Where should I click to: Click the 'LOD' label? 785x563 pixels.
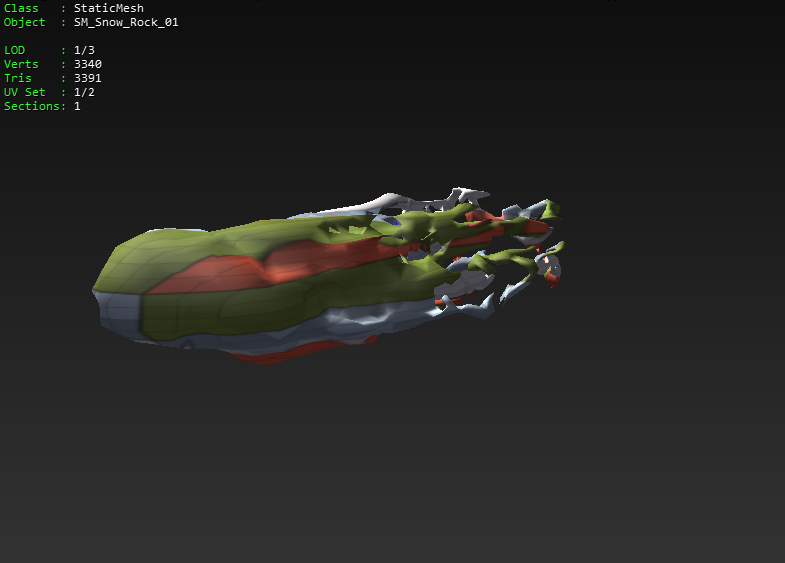coord(14,50)
